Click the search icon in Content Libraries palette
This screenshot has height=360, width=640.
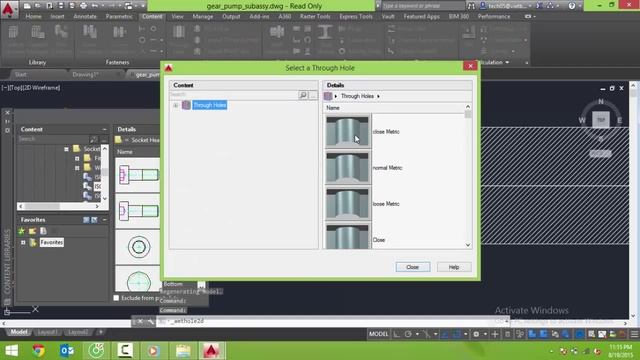point(94,139)
